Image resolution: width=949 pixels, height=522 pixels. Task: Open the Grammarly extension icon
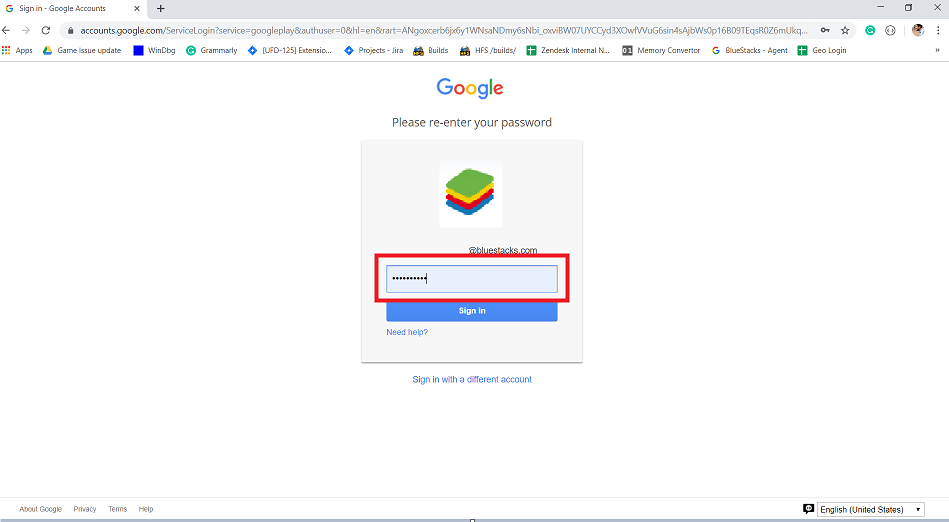870,30
